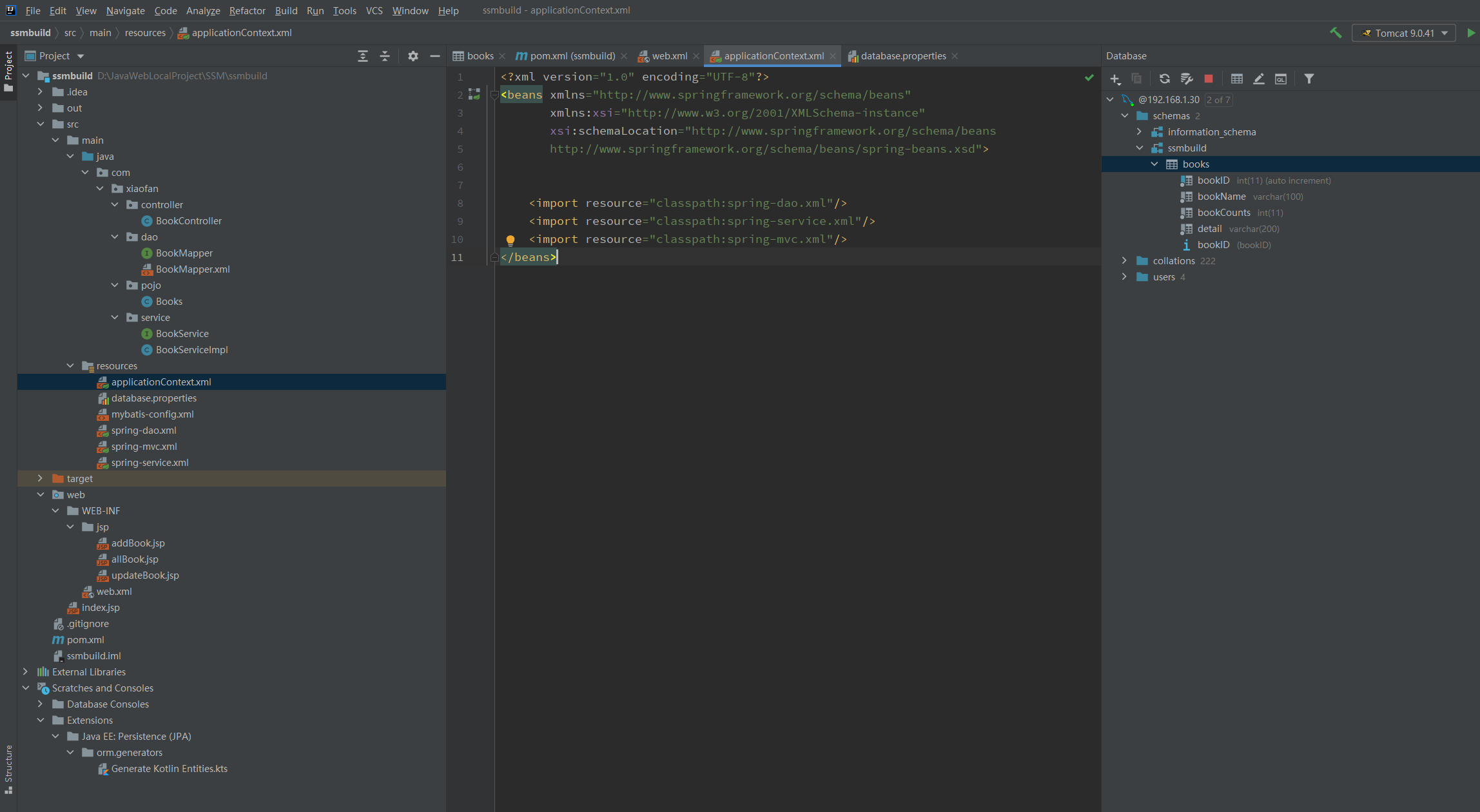Viewport: 1480px width, 812px height.
Task: Open the Structure tool window sidebar button
Action: point(8,769)
